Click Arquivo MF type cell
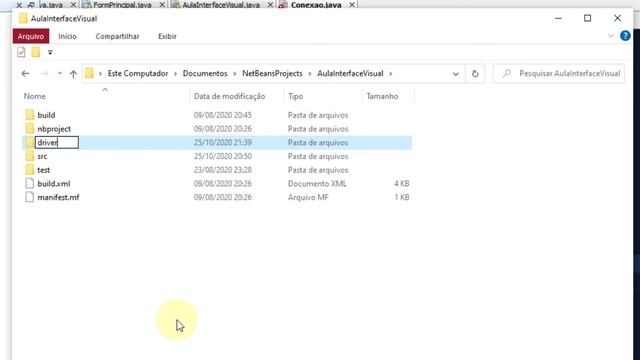 (x=308, y=197)
